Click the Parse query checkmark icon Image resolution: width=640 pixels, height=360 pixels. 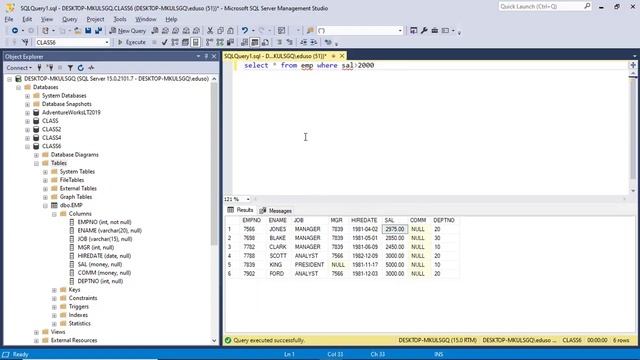(164, 42)
